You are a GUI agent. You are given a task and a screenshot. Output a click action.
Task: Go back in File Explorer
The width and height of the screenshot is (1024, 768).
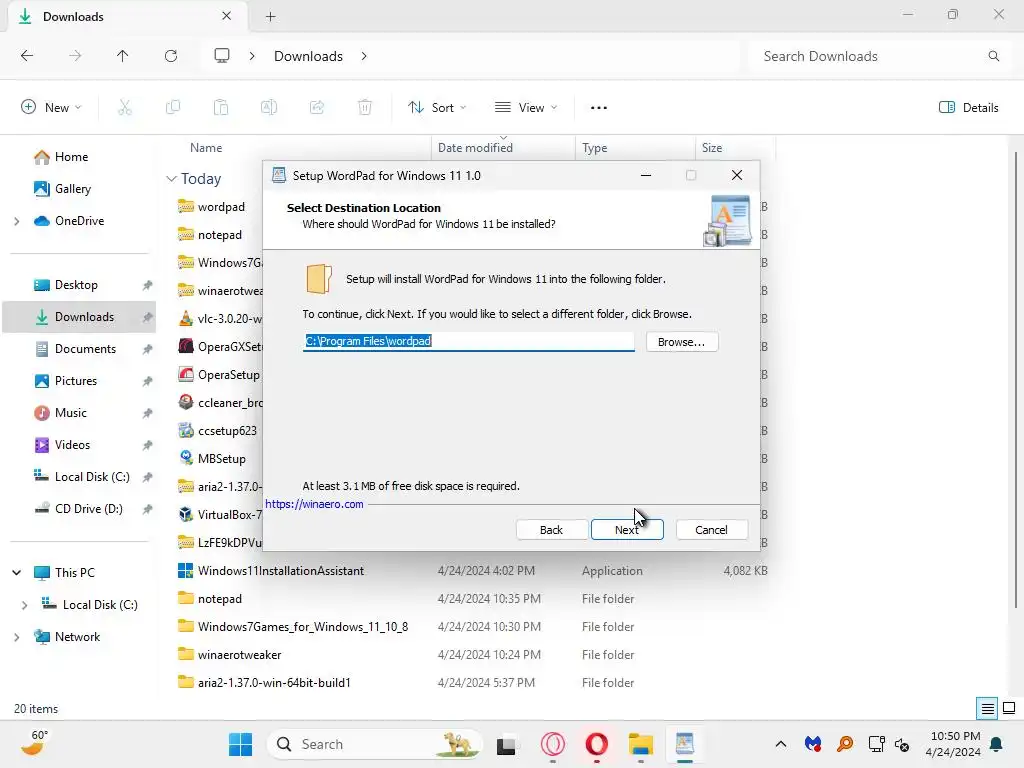[27, 56]
